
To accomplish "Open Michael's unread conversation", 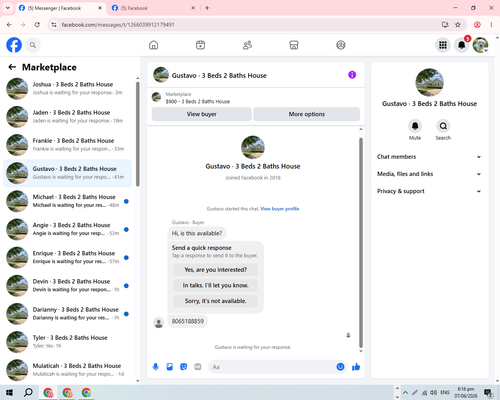I will coord(67,201).
